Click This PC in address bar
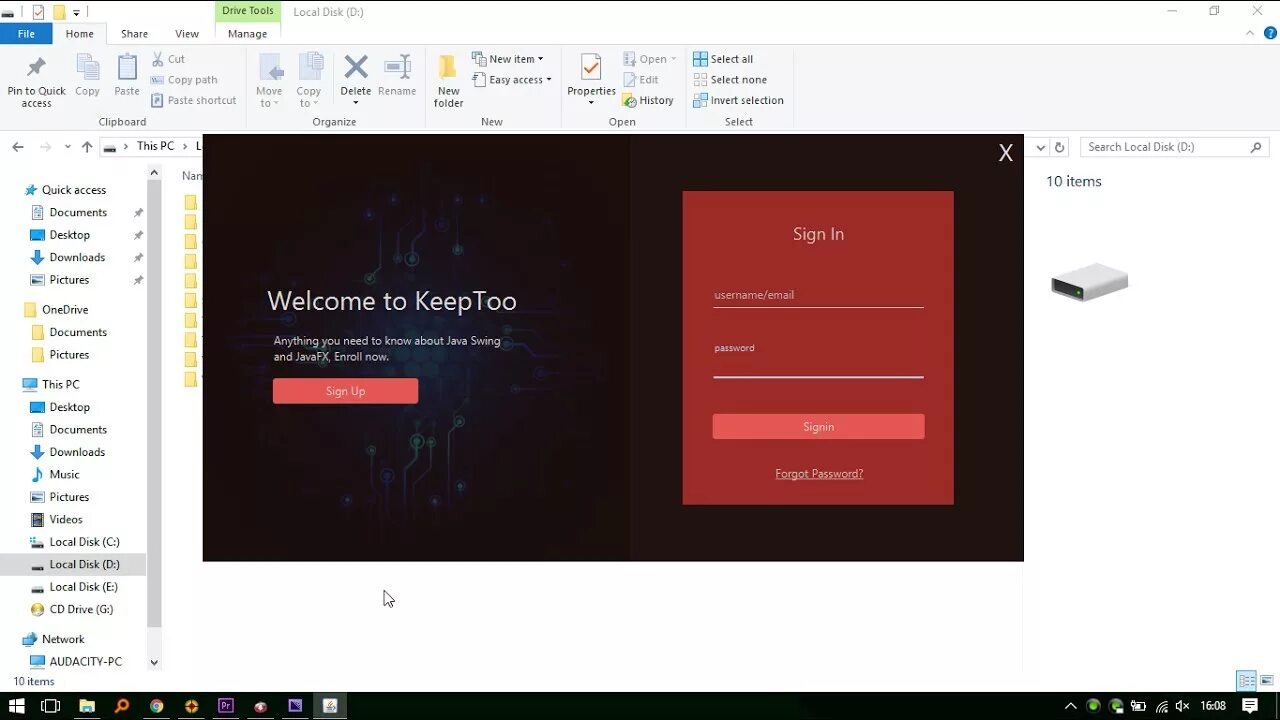The image size is (1280, 720). [155, 146]
